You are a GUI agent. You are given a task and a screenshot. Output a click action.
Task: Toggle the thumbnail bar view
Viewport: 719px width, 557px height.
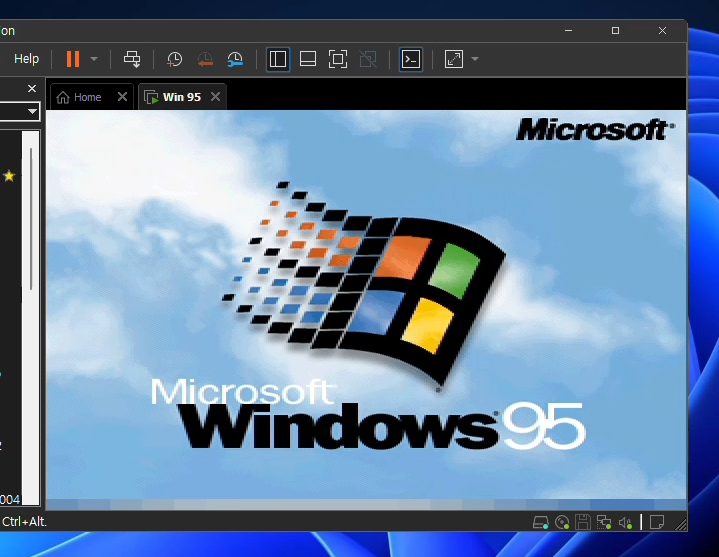[x=308, y=59]
